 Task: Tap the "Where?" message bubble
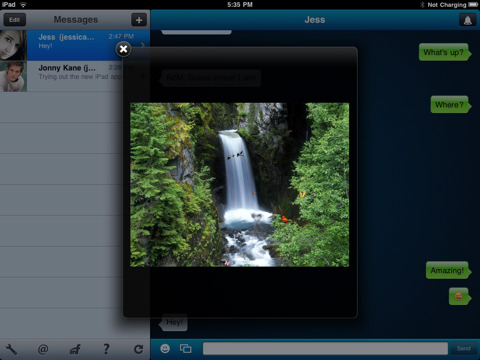click(450, 105)
